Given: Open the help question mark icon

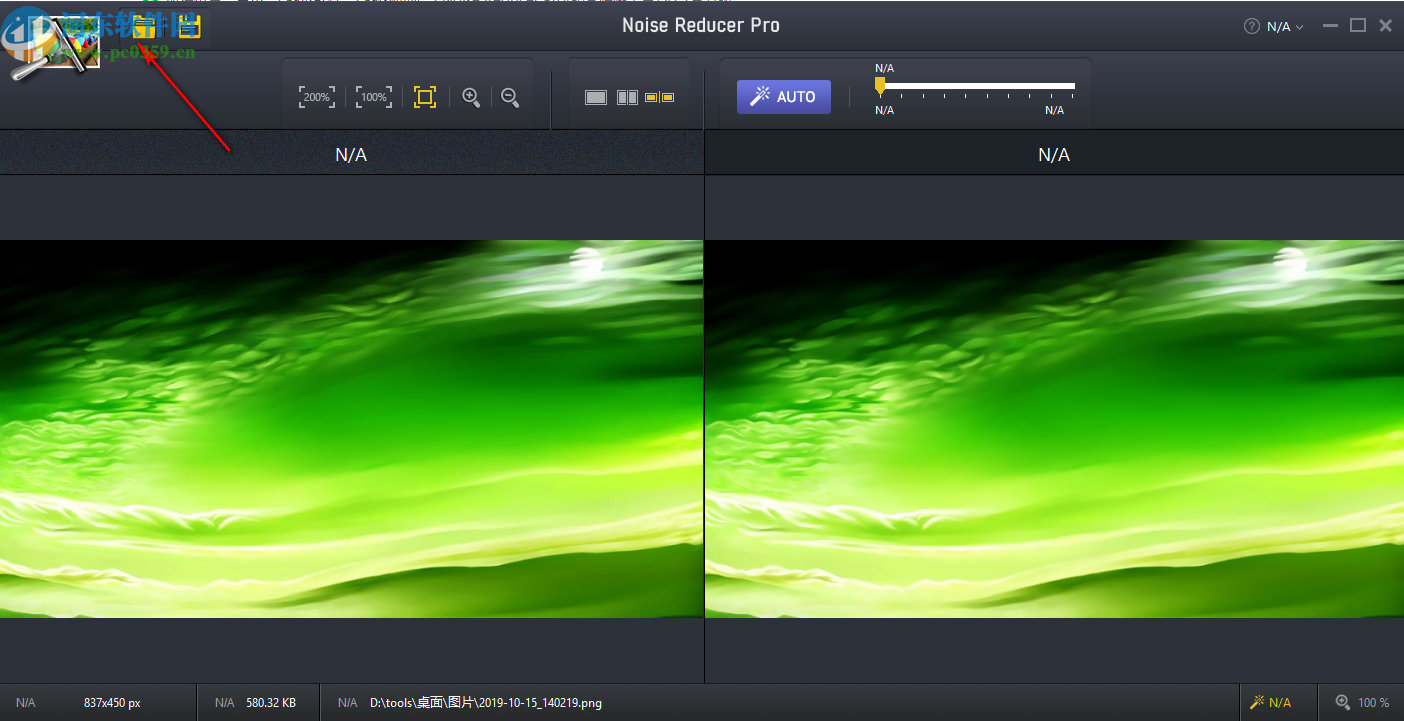Looking at the screenshot, I should (x=1251, y=27).
